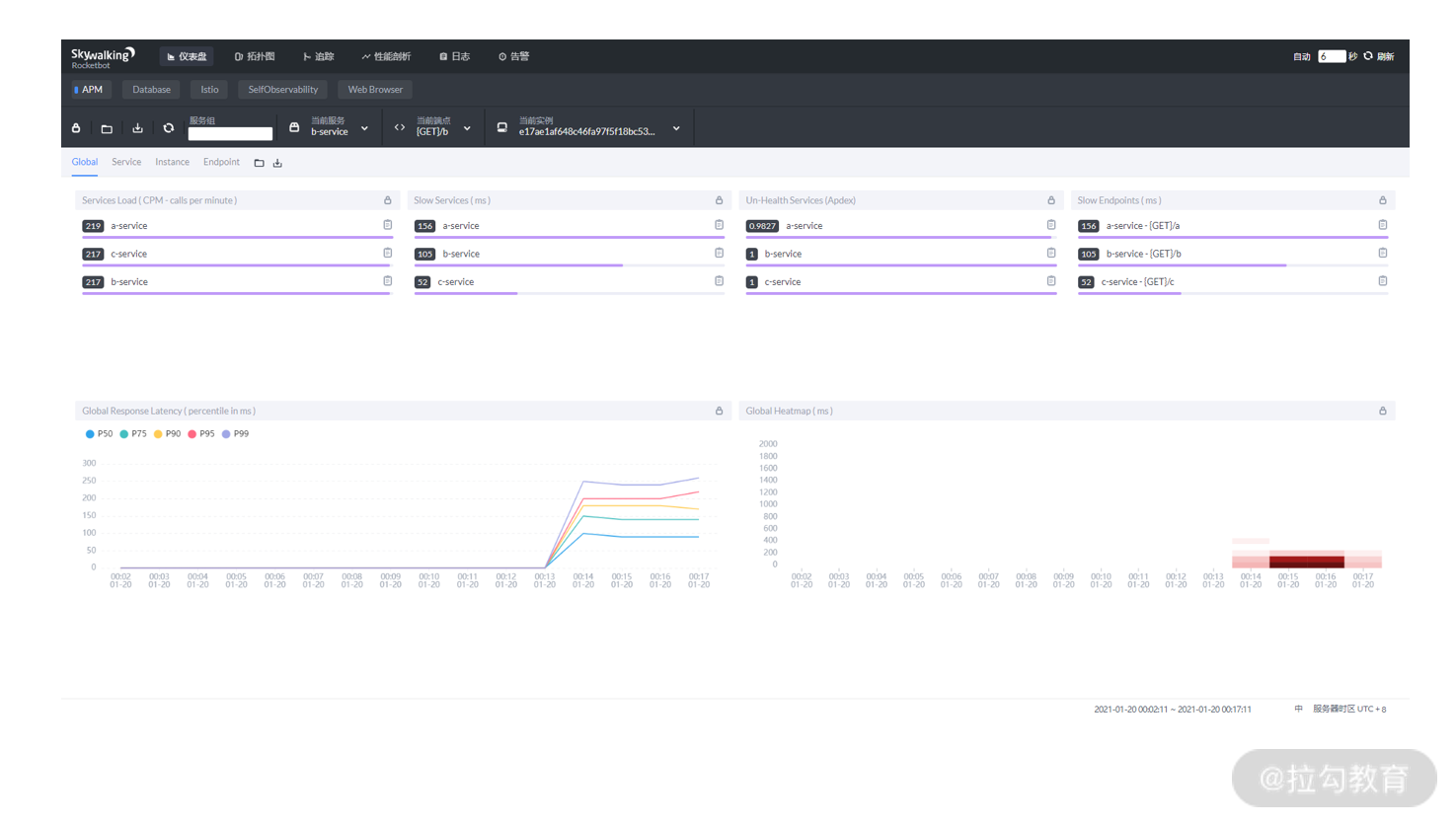The width and height of the screenshot is (1456, 826).
Task: Toggle lock on Global Response Latency panel
Action: click(720, 411)
